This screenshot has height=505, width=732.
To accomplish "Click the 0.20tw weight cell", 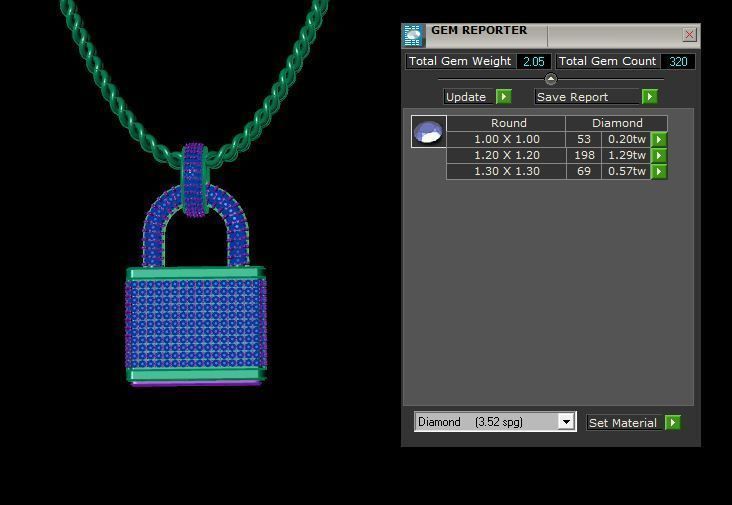I will click(x=626, y=139).
